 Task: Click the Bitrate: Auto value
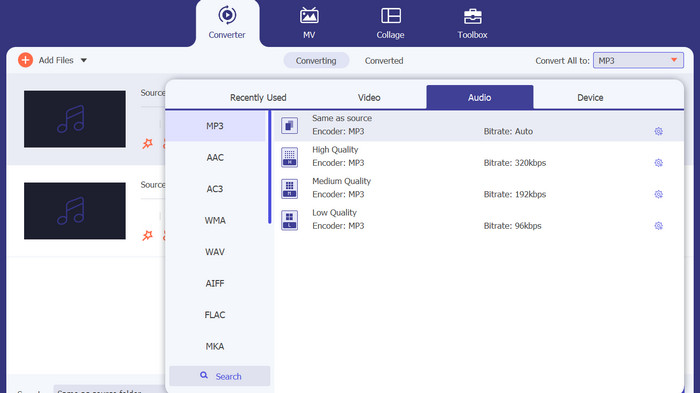coord(508,131)
